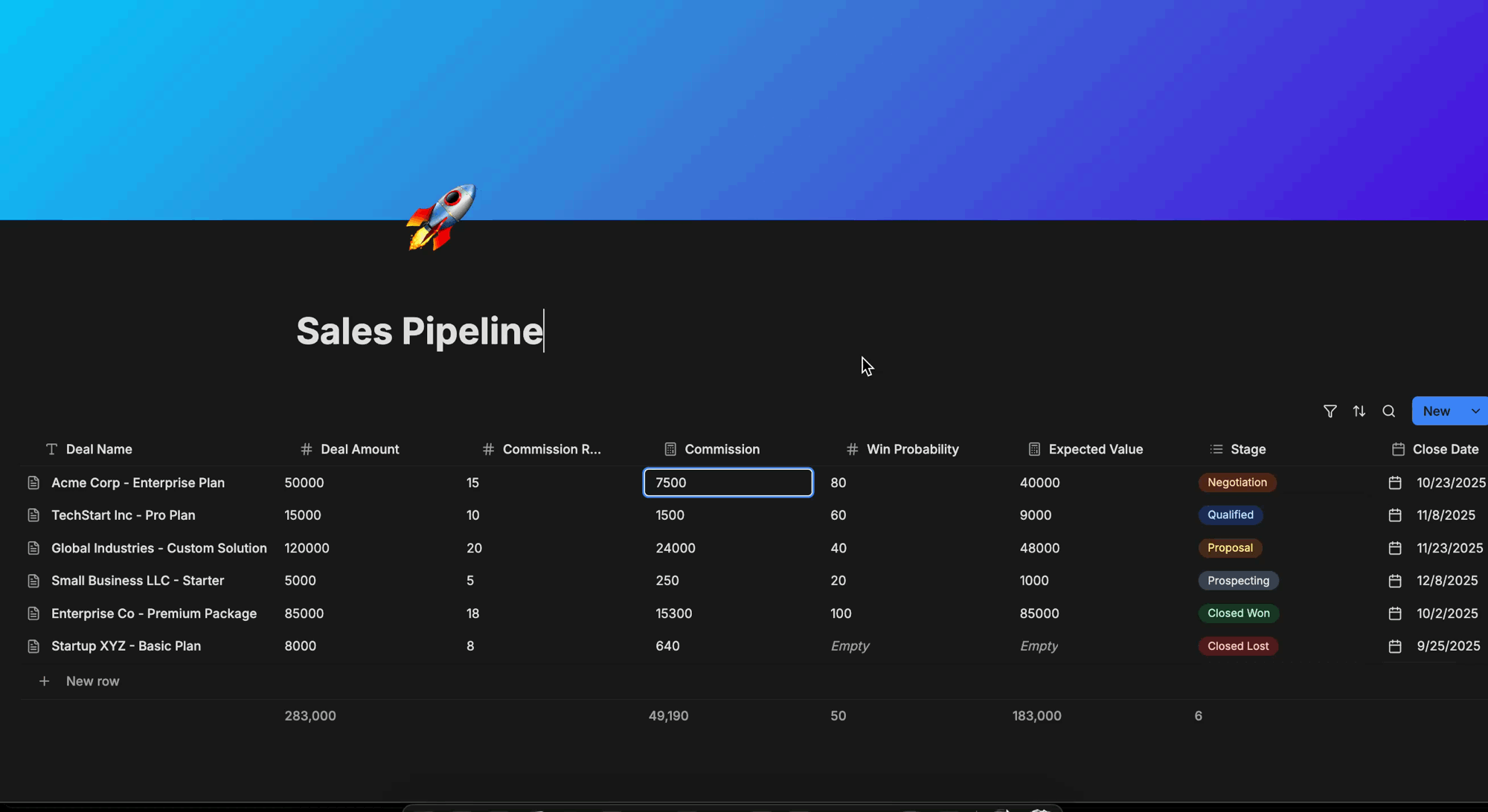
Task: Select the Closed Won stage tag
Action: (x=1238, y=613)
